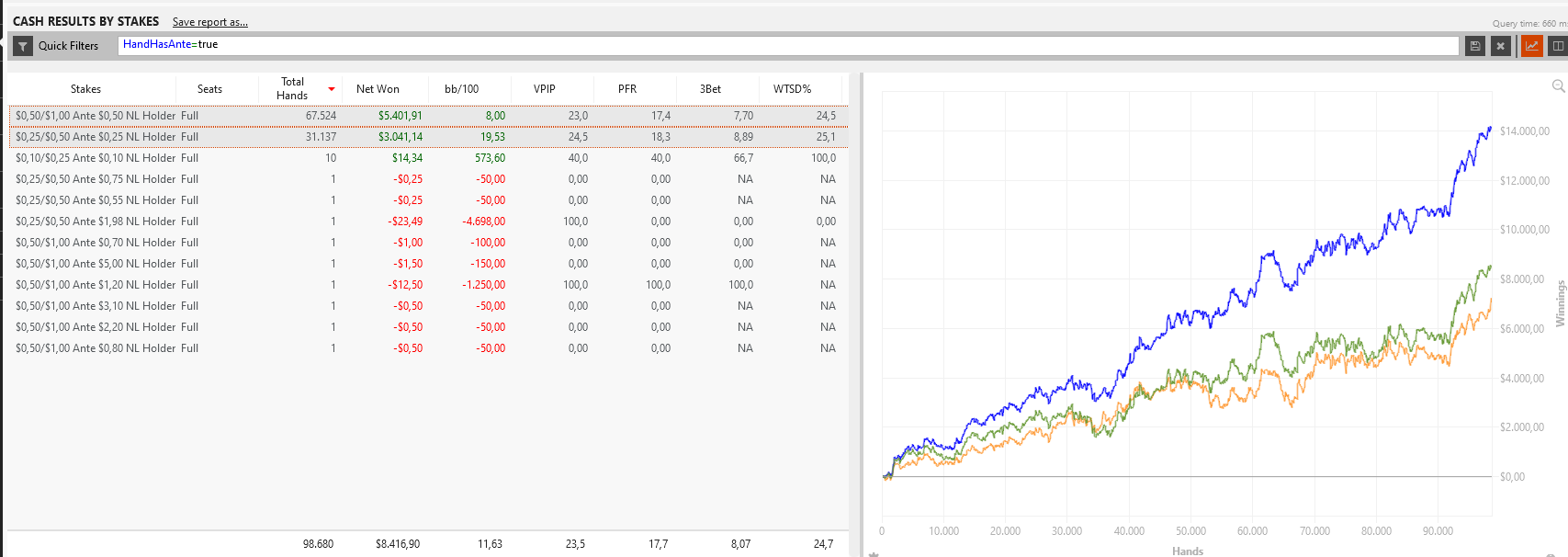Screen dimensions: 1568x557
Task: Click the zoom out magnifier on the chart
Action: tap(1558, 86)
